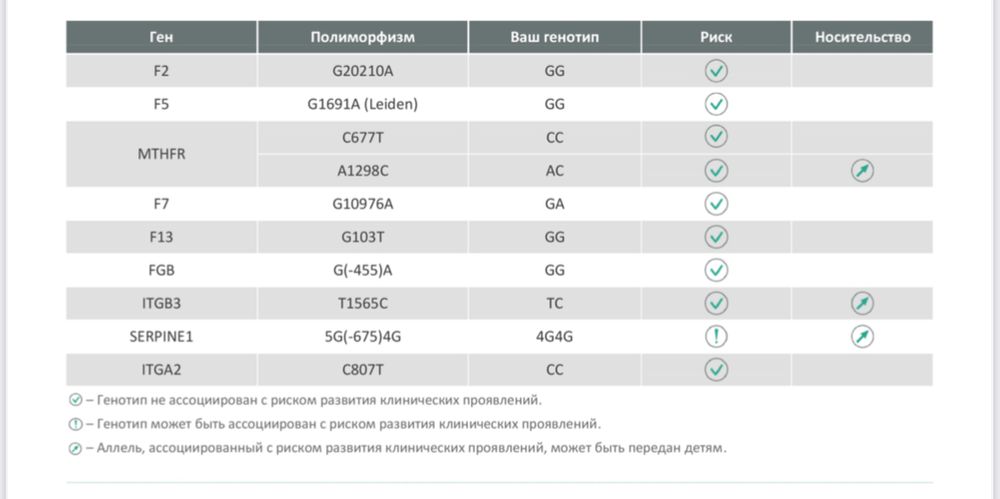This screenshot has height=499, width=1000.
Task: Click the risk checkmark for C677T polymorphism
Action: (716, 137)
